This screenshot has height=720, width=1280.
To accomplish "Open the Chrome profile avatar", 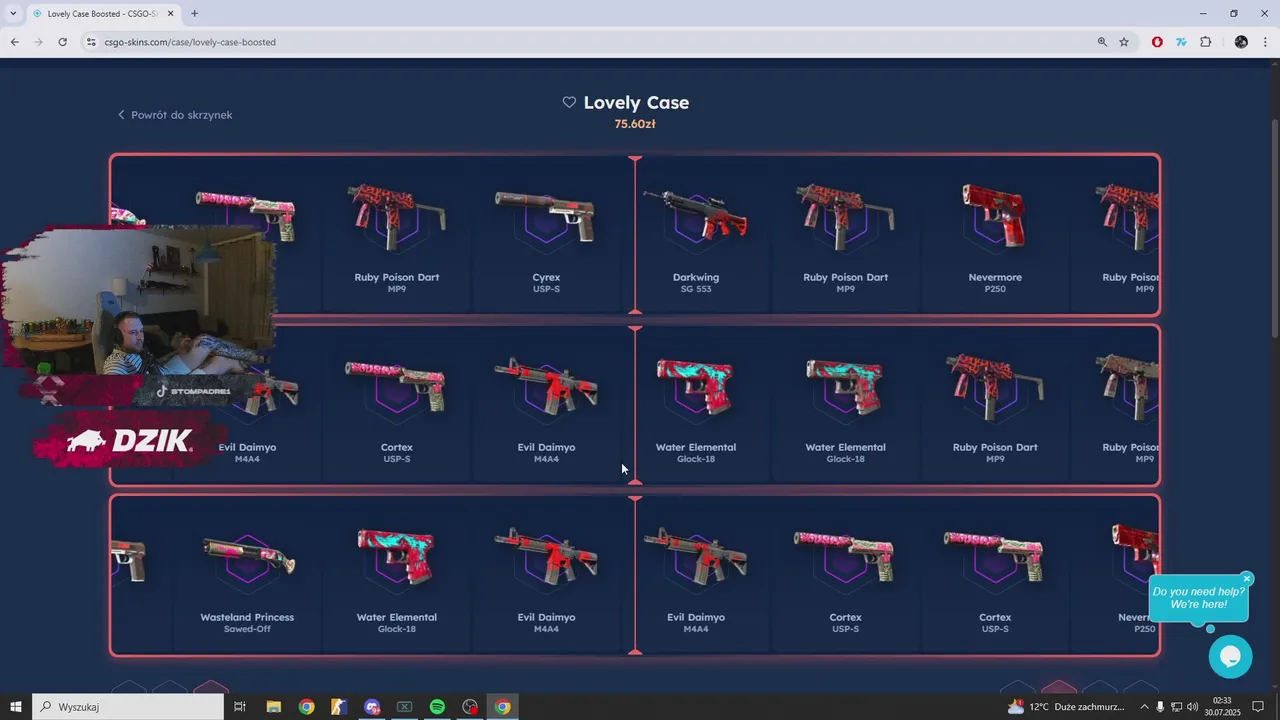I will [1241, 42].
